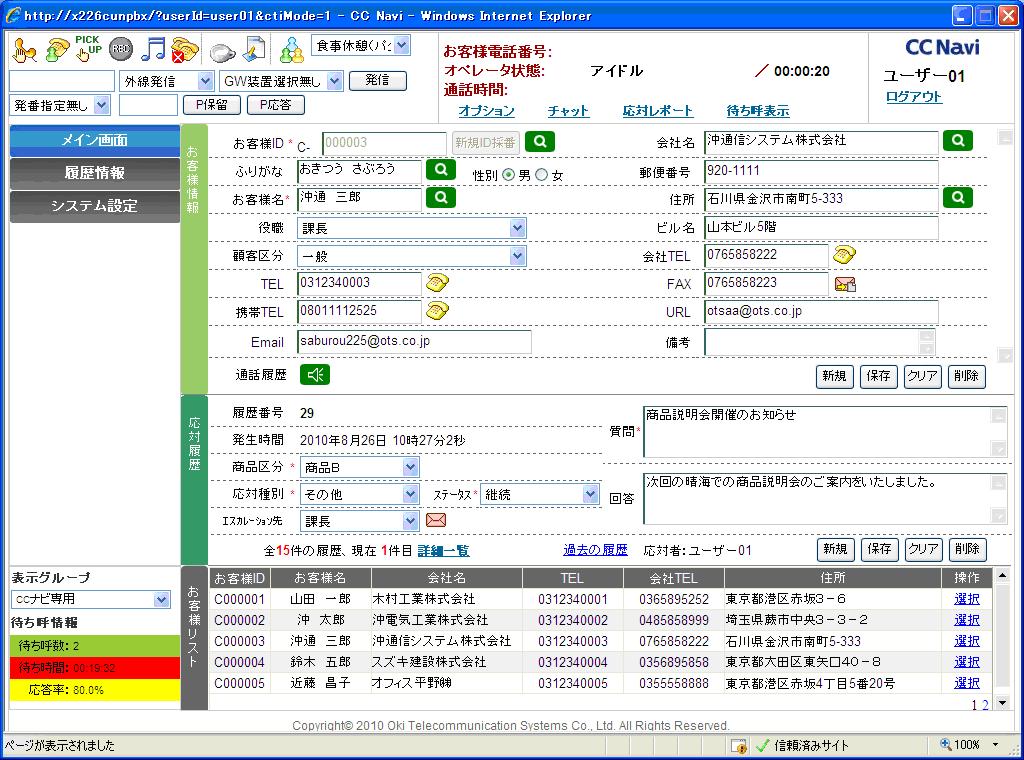Open the 過去の履歴 past history link
This screenshot has height=760, width=1024.
[x=595, y=550]
